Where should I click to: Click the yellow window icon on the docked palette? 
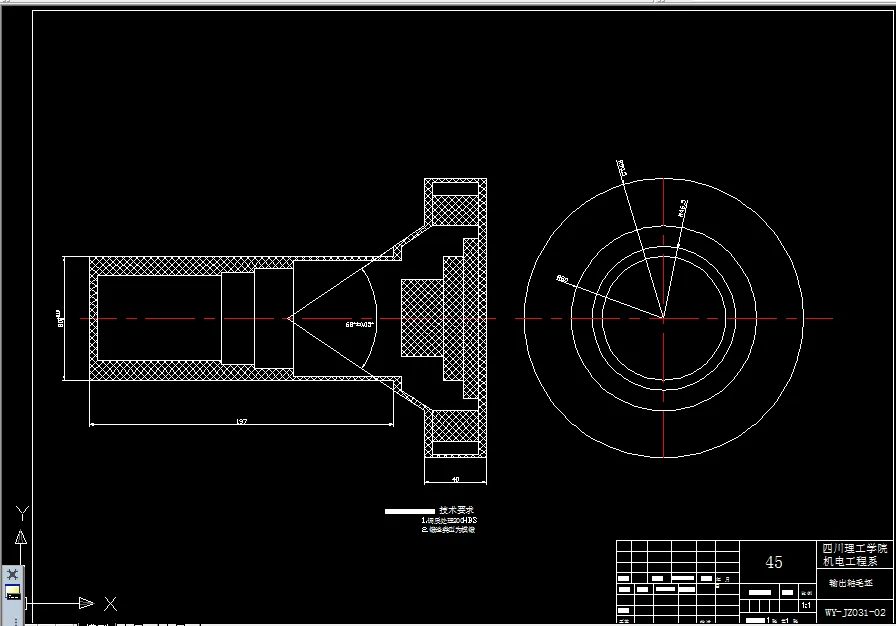pos(13,592)
